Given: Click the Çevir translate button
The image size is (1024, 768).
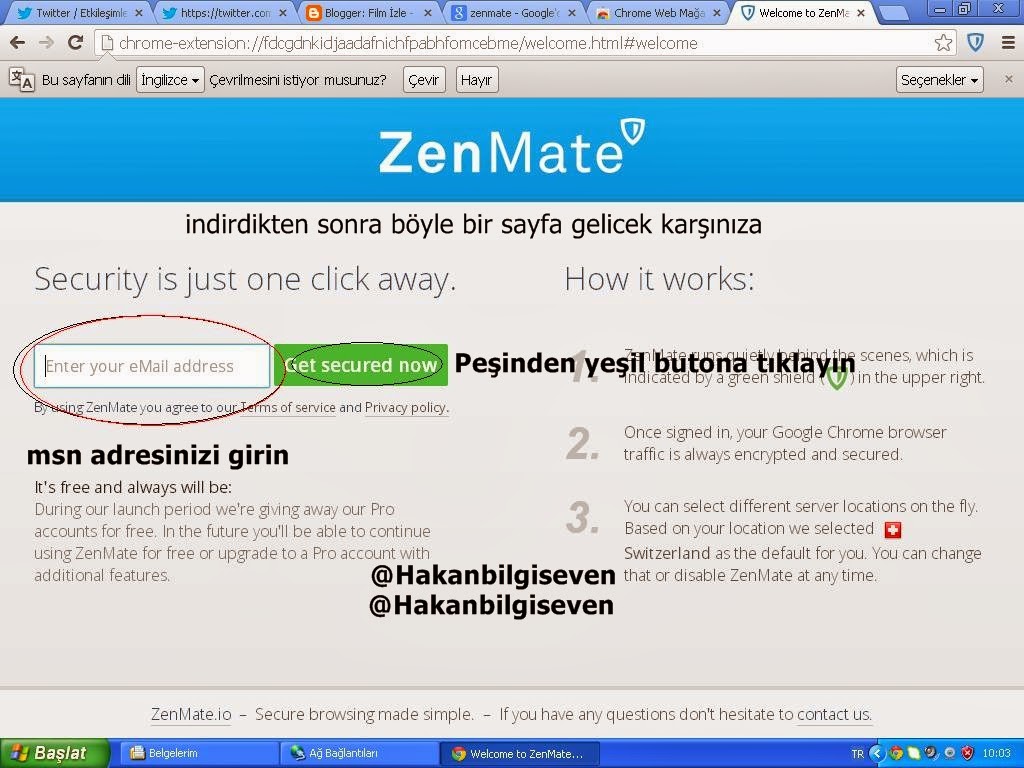Looking at the screenshot, I should click(424, 80).
